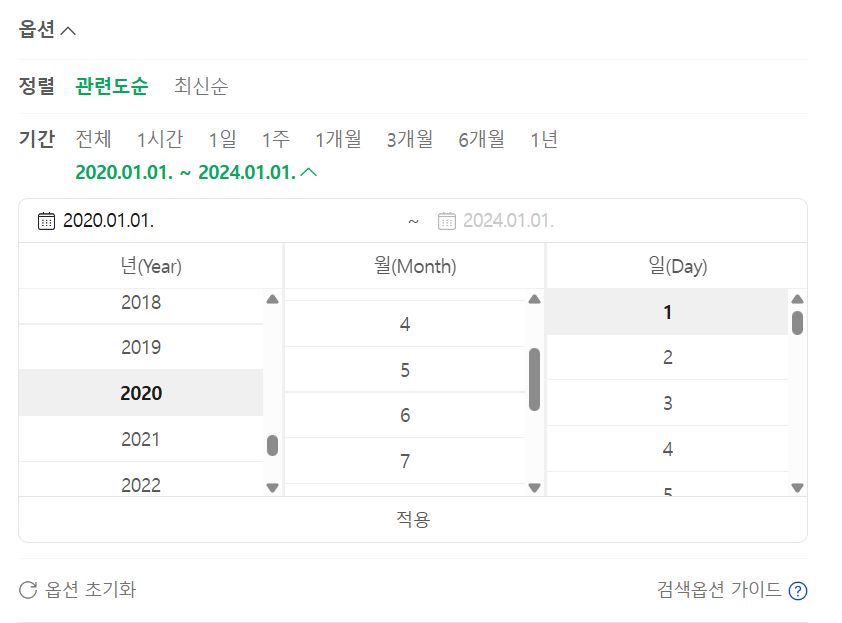842x623 pixels.
Task: Click the month list scrollbar thumb
Action: 534,379
